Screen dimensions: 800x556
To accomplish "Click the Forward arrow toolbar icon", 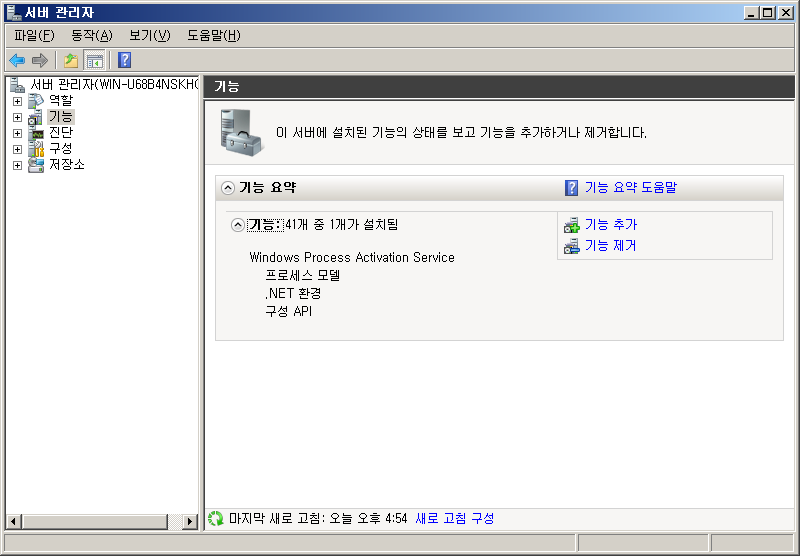I will [40, 60].
